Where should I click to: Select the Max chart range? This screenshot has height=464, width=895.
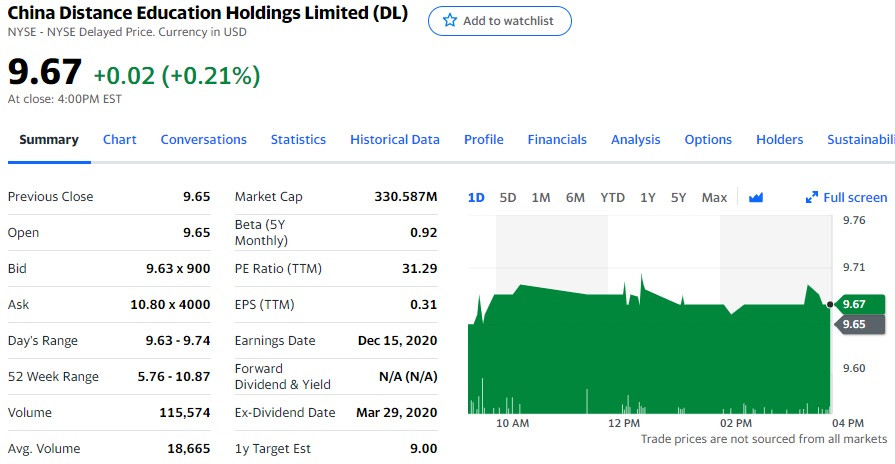(x=714, y=197)
